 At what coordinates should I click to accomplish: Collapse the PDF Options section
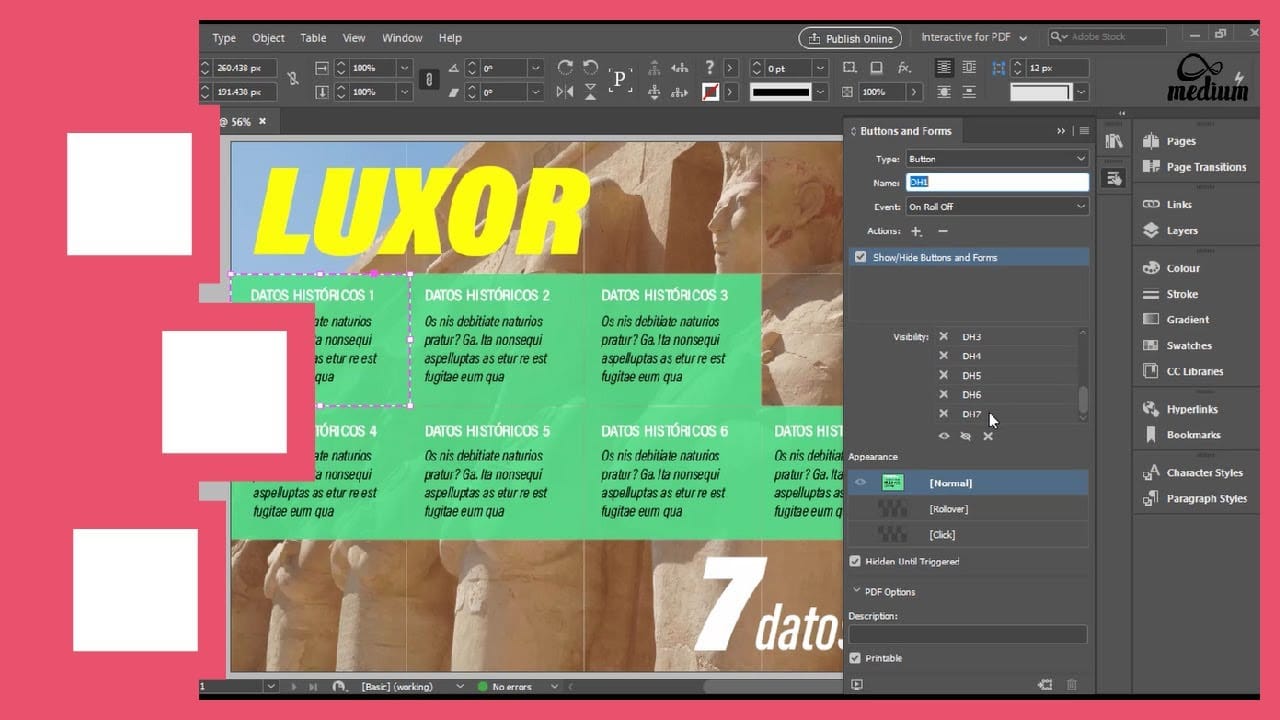[857, 591]
